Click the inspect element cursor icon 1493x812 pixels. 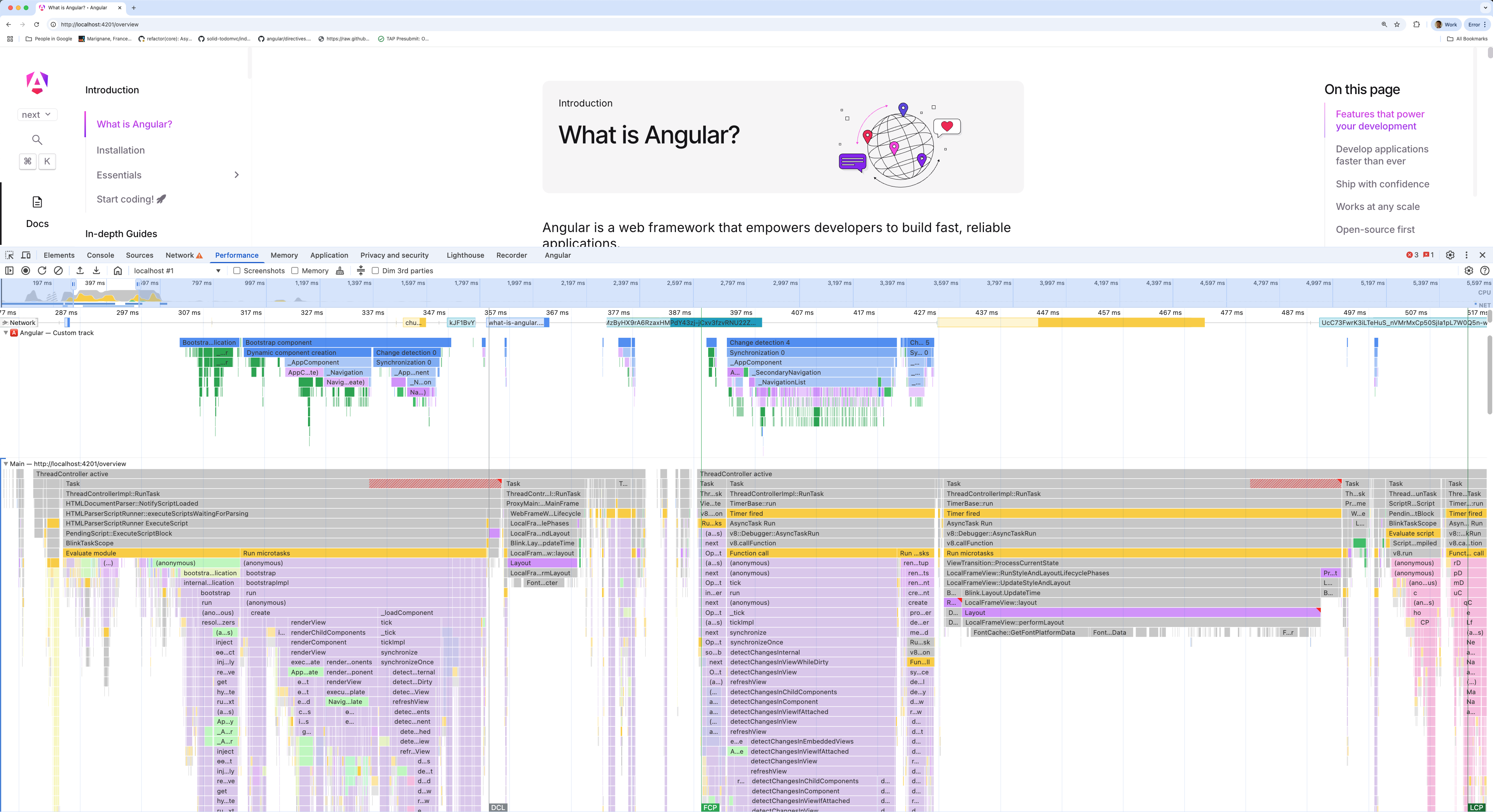9,255
